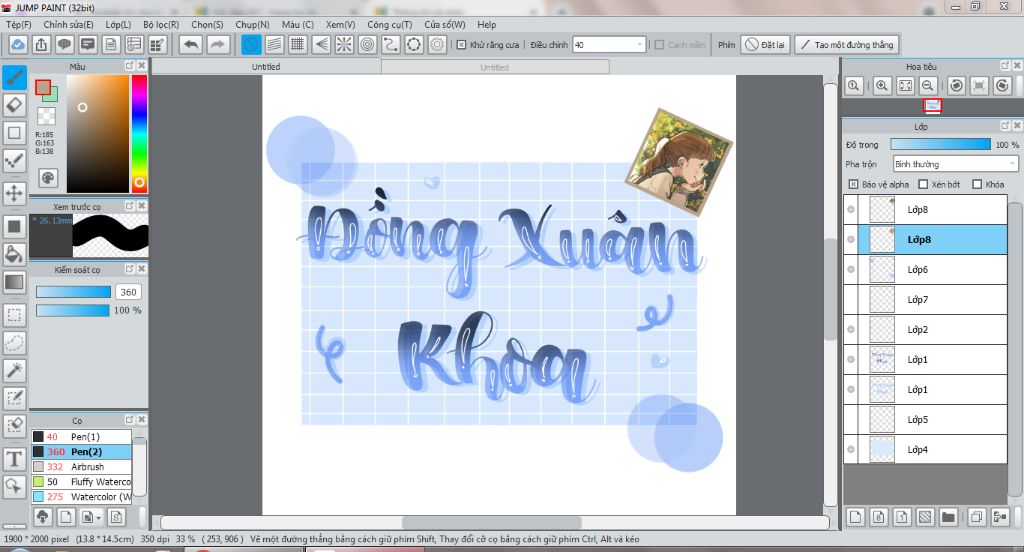Open the Bộ lọc(R) menu
Viewport: 1024px width, 552px height.
(x=161, y=24)
